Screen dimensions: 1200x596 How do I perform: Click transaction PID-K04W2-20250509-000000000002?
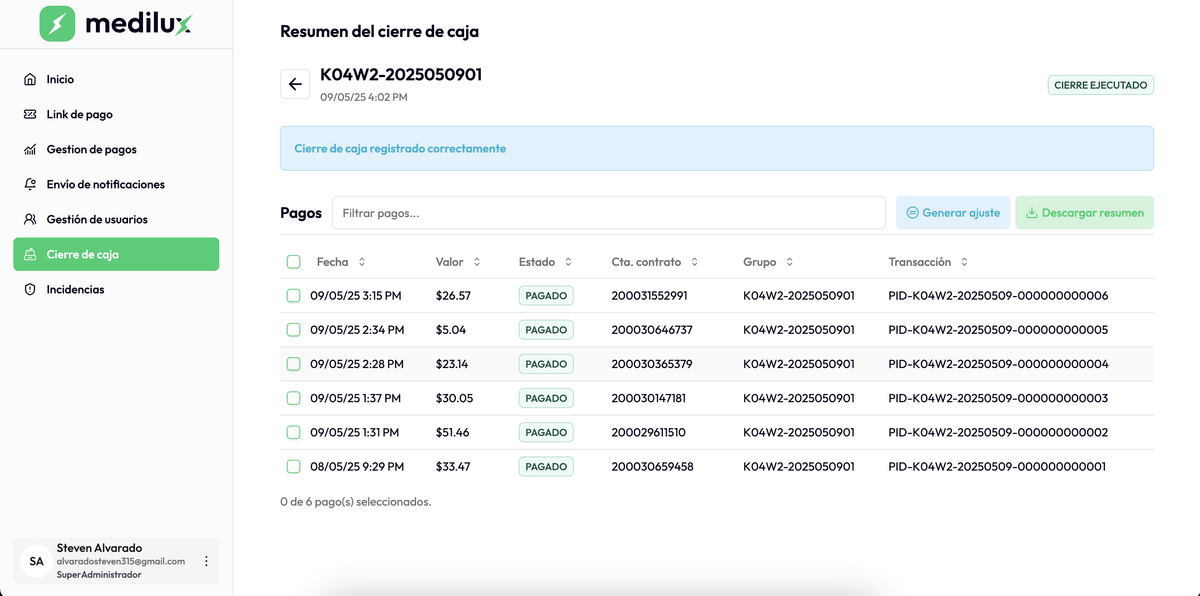point(998,432)
